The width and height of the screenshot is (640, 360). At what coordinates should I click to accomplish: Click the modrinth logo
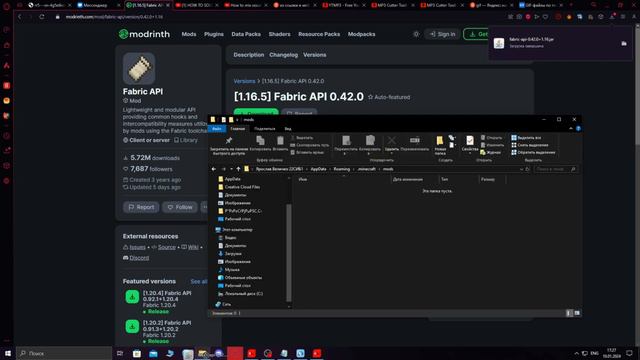click(144, 34)
